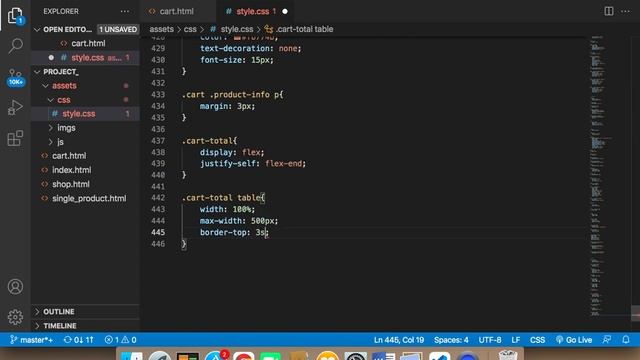Open index.html in project tree
This screenshot has width=640, height=360.
click(71, 170)
